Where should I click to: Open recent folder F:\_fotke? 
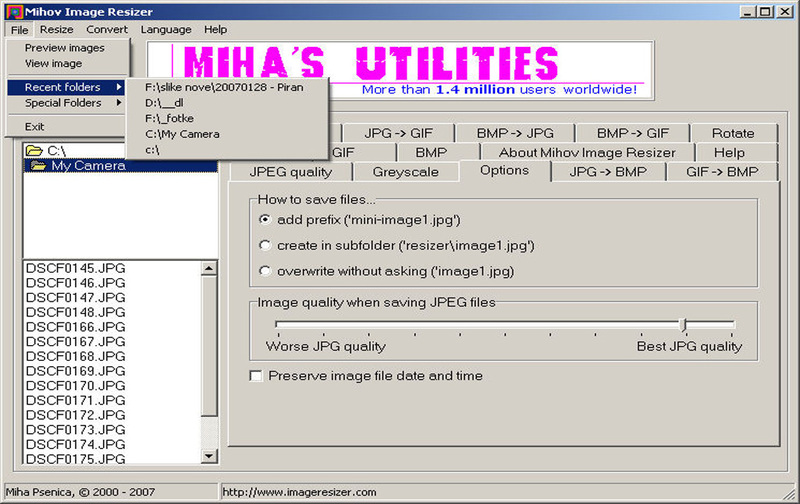coord(227,118)
